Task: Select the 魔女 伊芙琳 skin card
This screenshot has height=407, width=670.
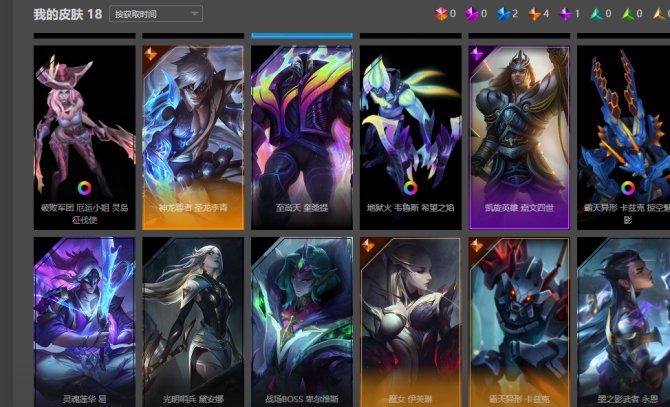Action: pyautogui.click(x=411, y=322)
